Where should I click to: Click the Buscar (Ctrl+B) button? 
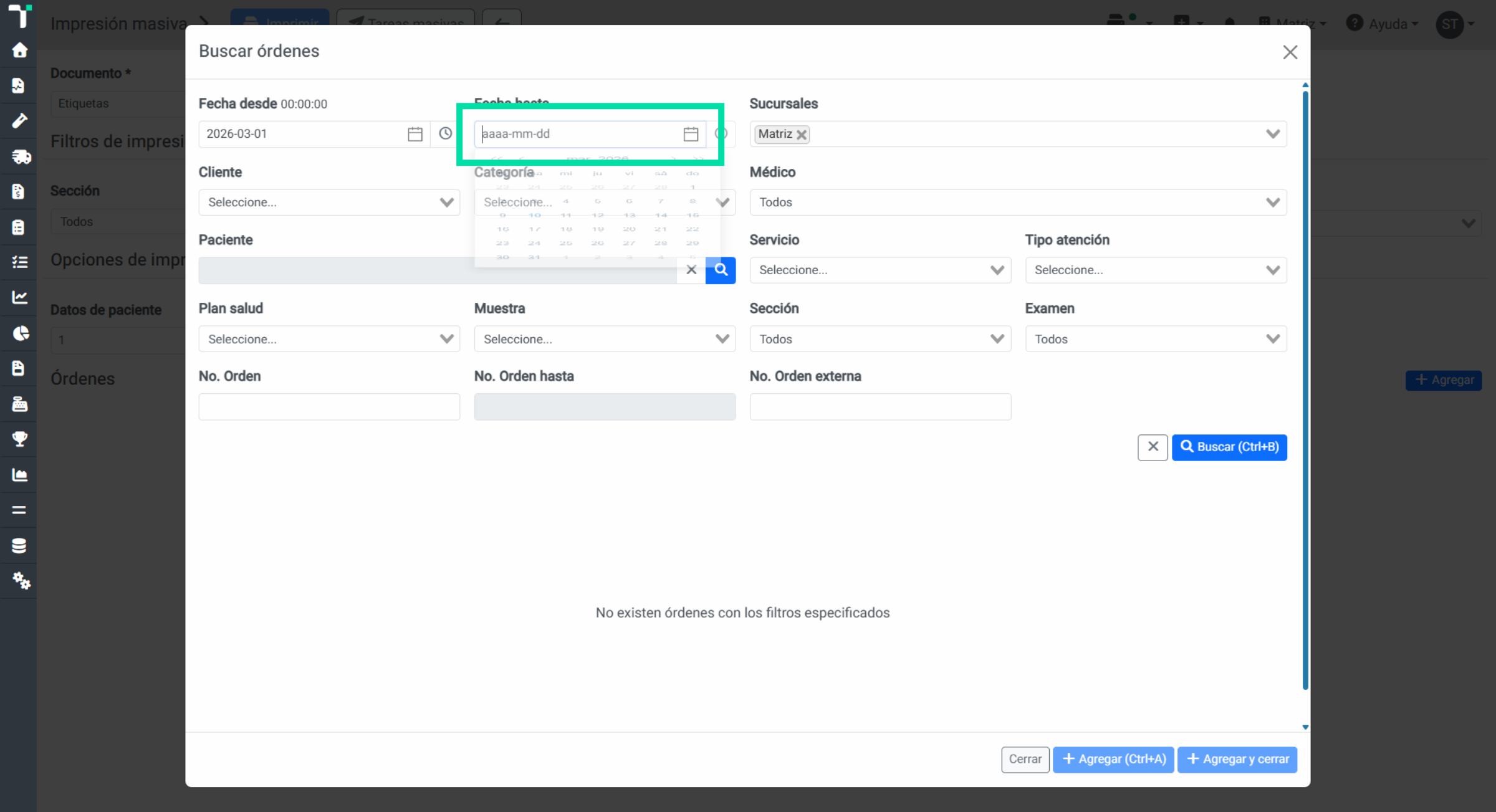1229,447
